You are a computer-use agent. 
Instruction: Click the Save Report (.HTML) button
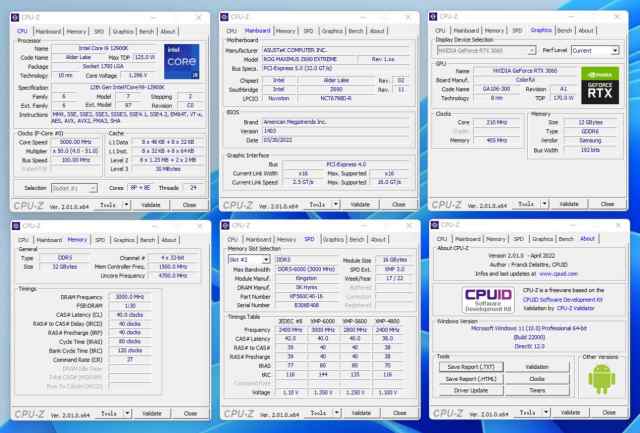[x=471, y=379]
